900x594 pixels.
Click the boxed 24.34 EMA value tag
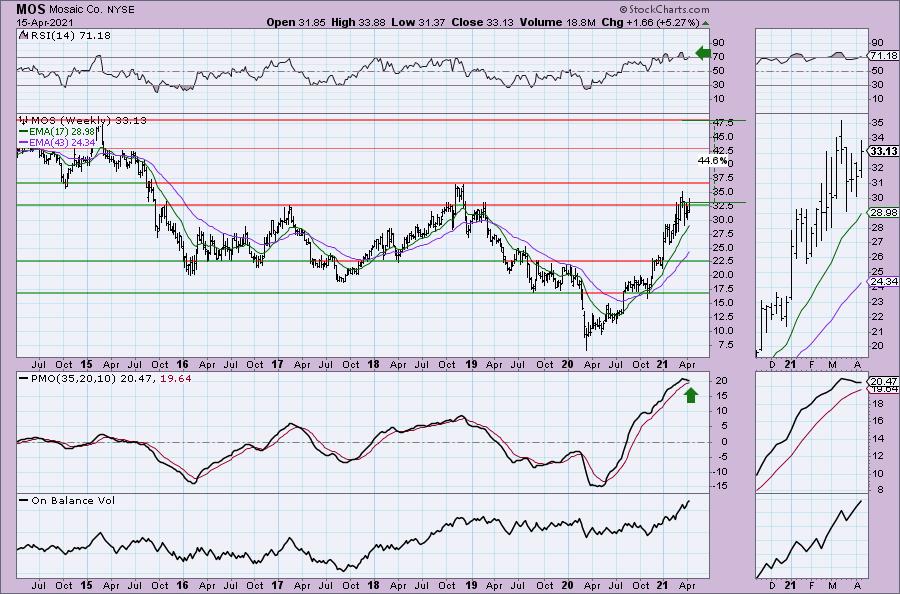(883, 281)
